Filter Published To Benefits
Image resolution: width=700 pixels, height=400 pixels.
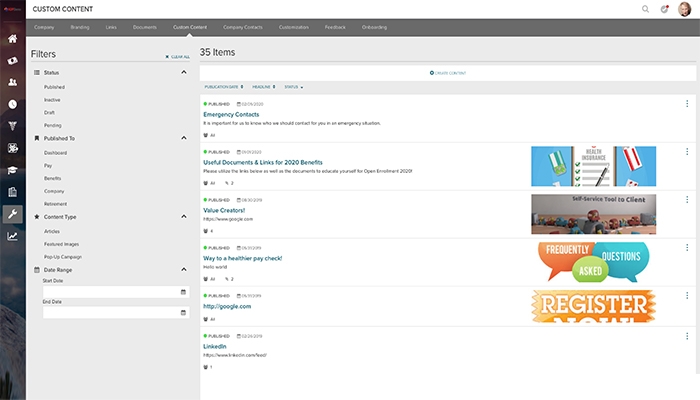(x=53, y=179)
